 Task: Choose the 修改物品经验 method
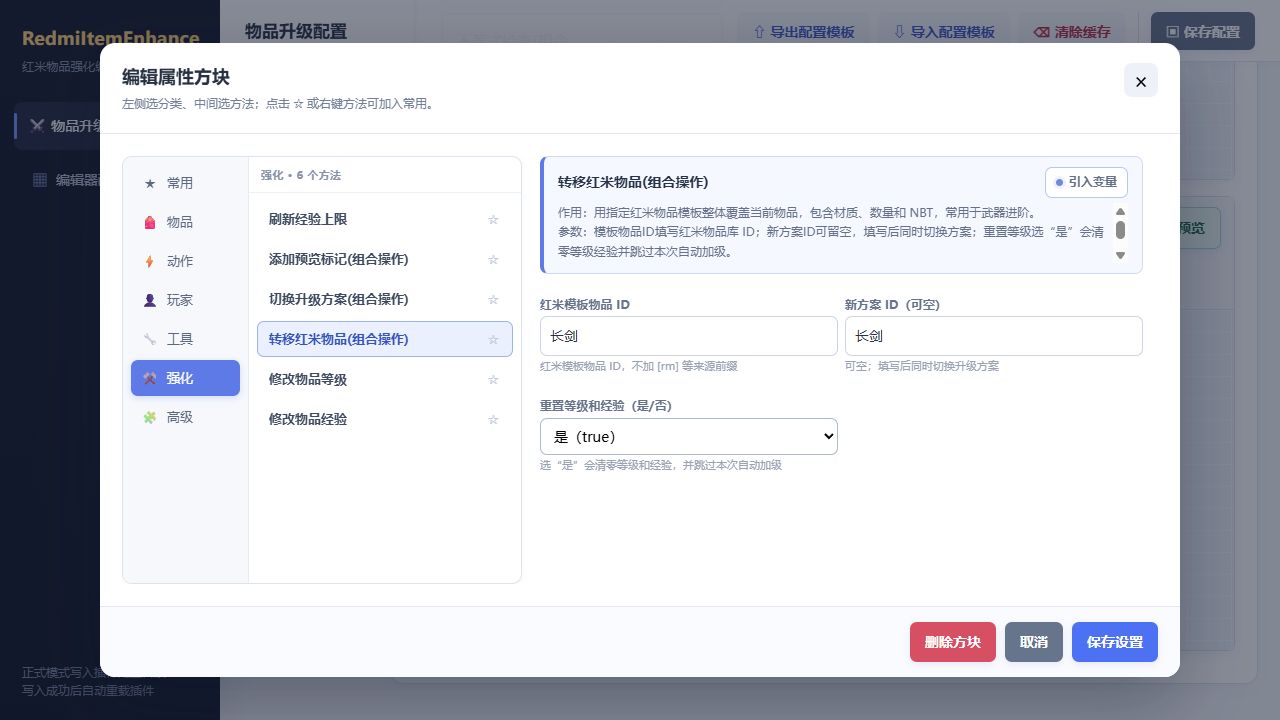click(385, 420)
